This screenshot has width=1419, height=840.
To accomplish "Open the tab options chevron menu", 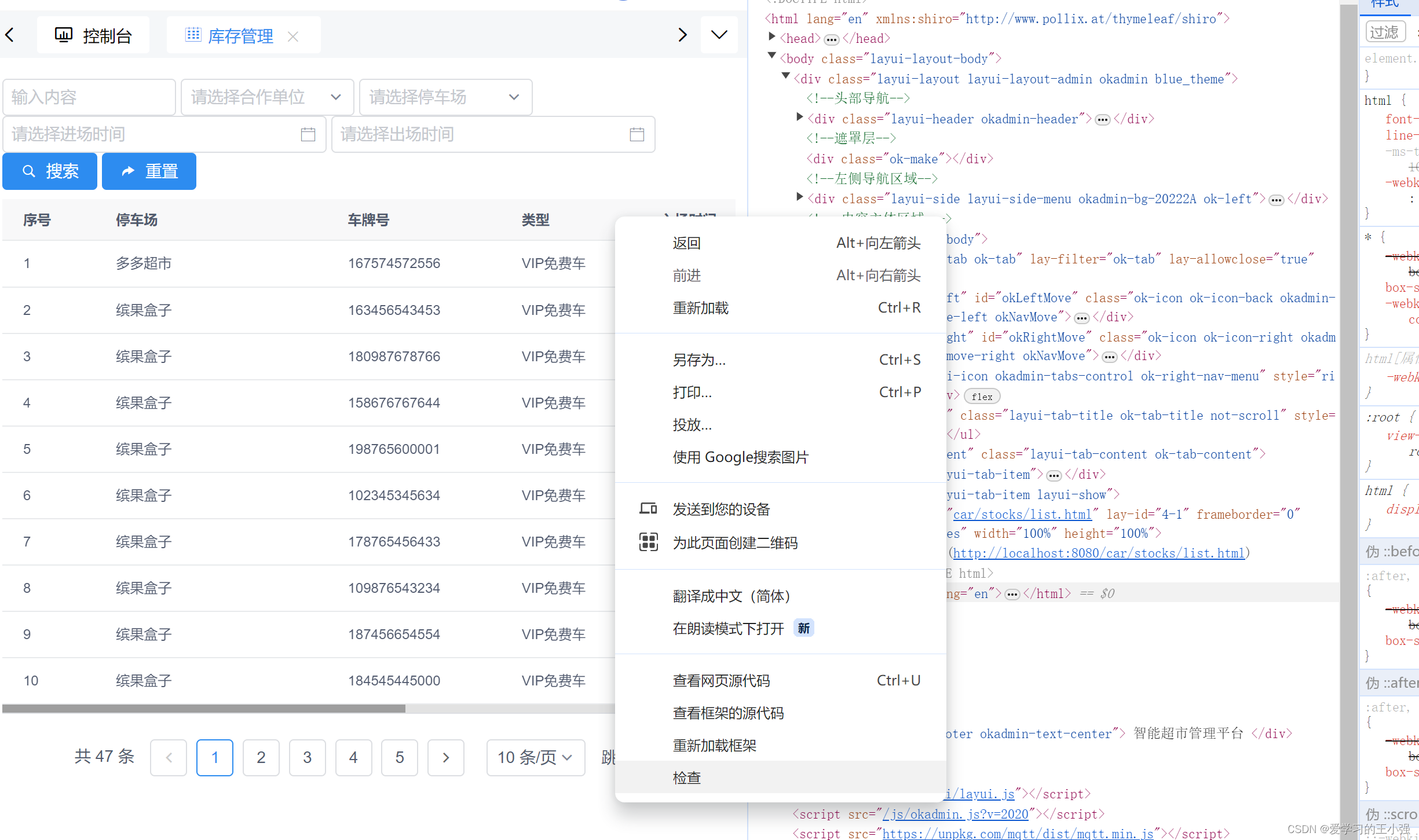I will (719, 35).
